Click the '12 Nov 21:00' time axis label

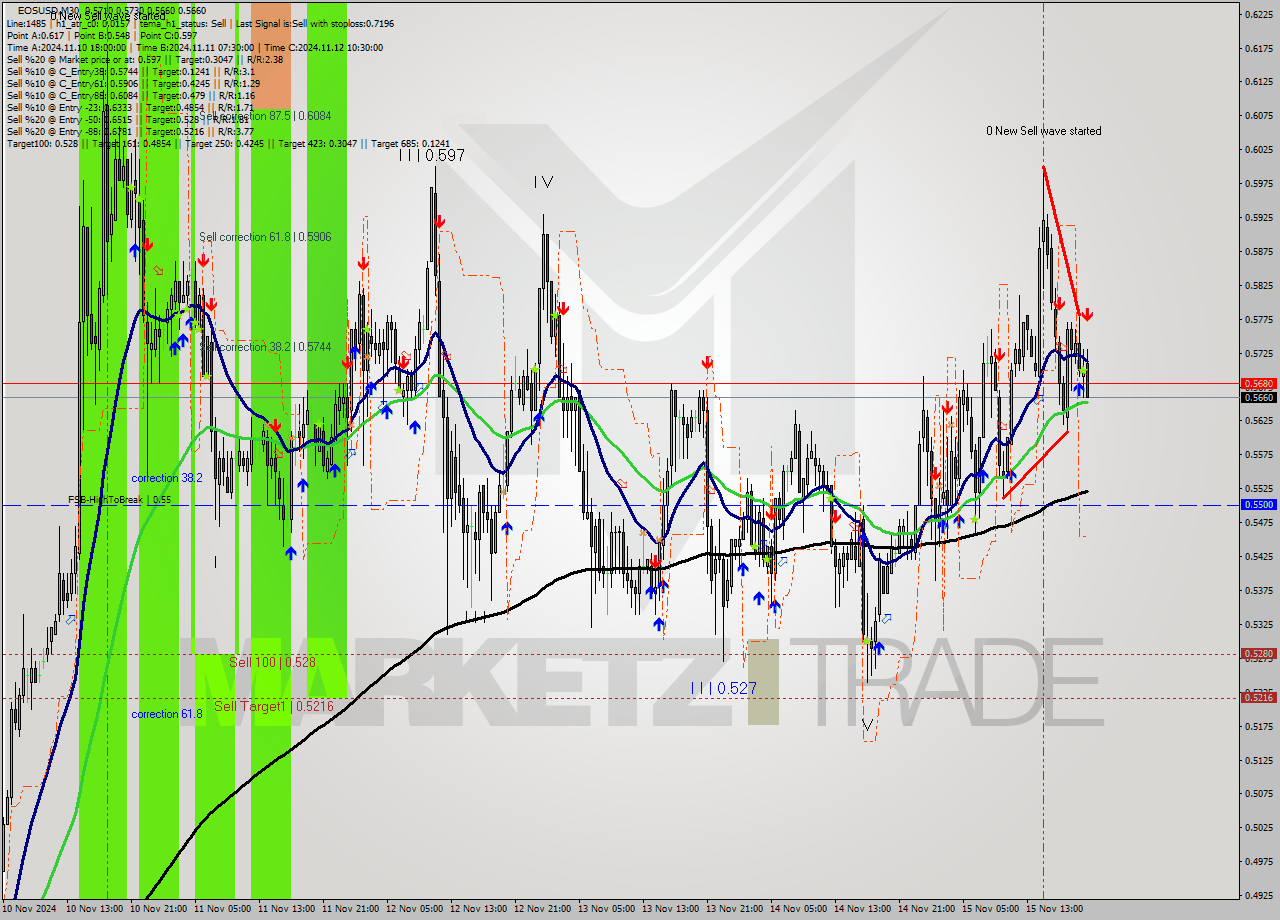click(544, 909)
